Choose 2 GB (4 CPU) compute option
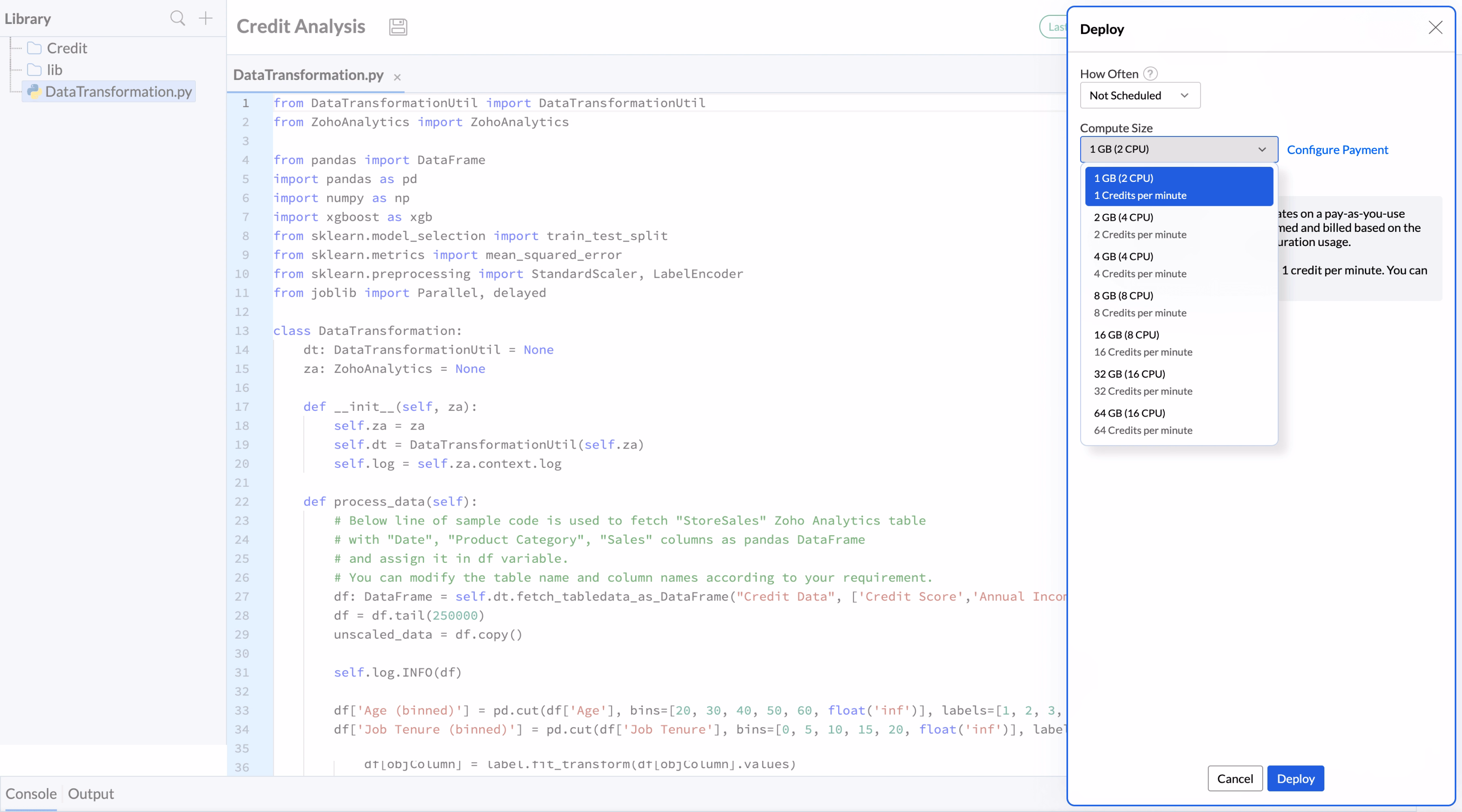1462x812 pixels. (1178, 225)
